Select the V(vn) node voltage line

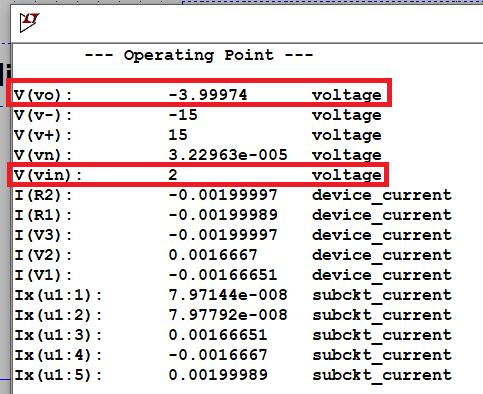tap(198, 155)
